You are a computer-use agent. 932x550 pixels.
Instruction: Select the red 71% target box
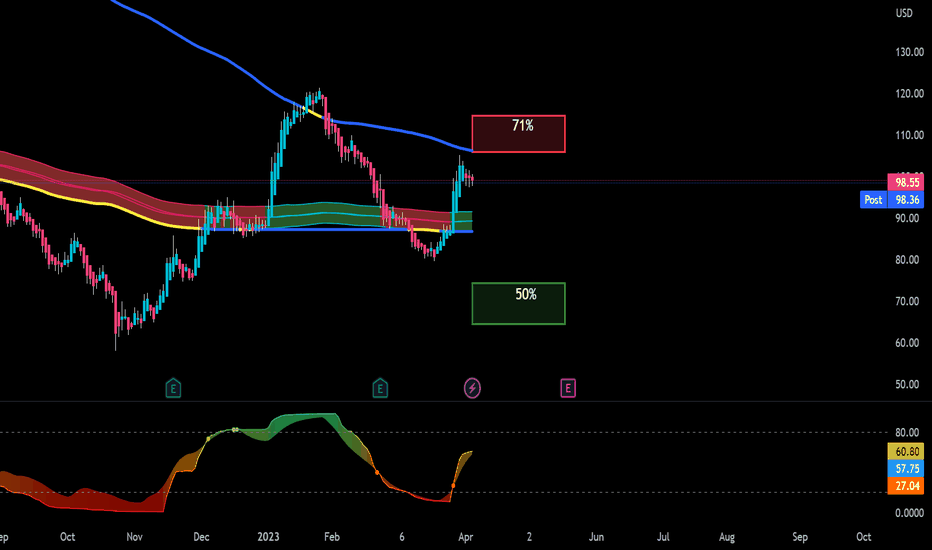click(518, 134)
